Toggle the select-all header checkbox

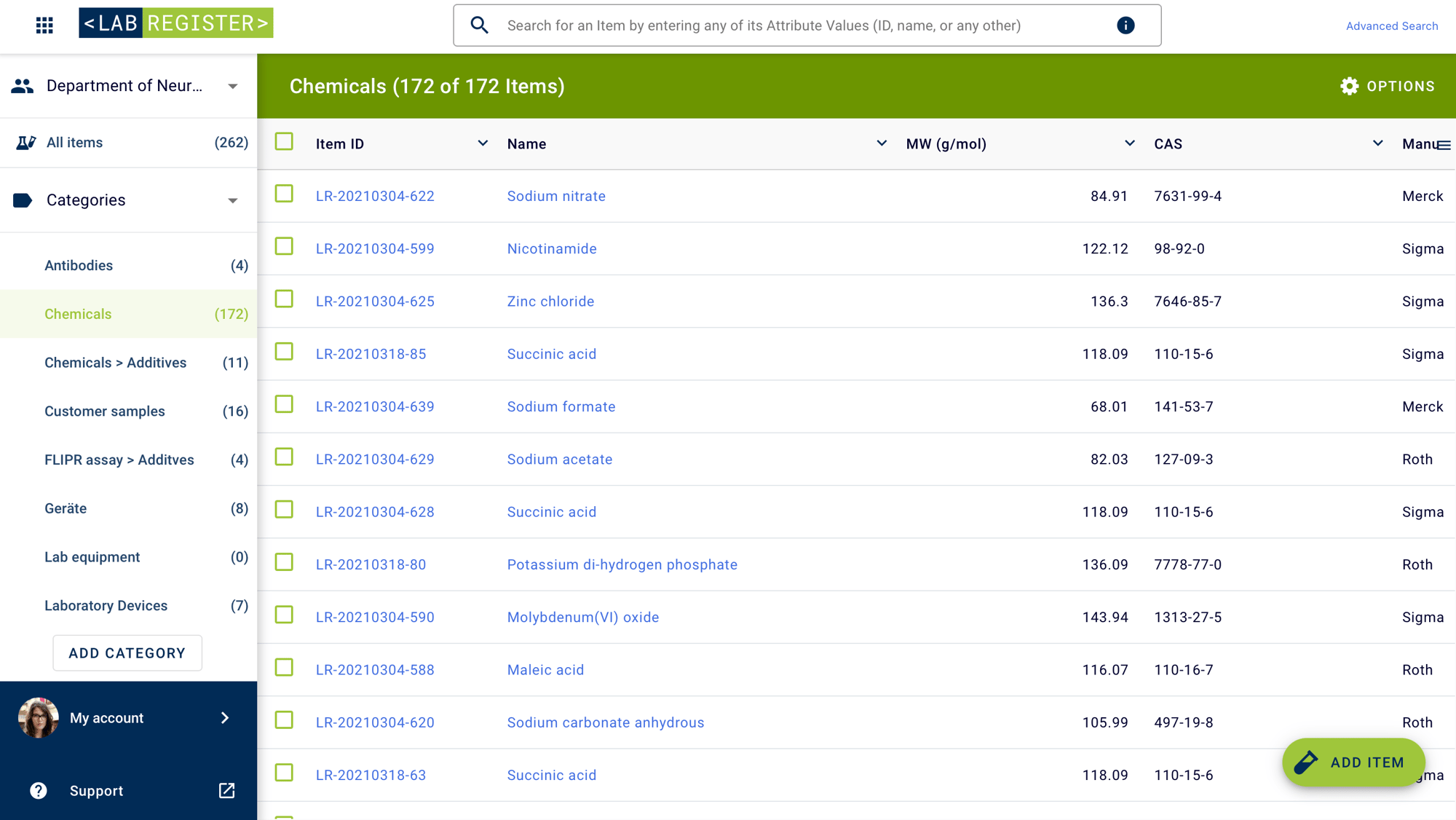coord(284,141)
